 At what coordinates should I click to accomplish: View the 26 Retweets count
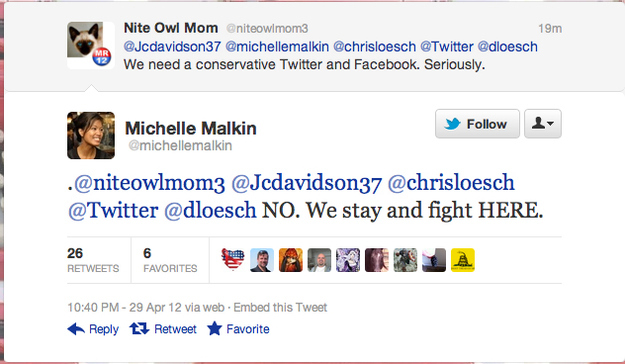93,260
